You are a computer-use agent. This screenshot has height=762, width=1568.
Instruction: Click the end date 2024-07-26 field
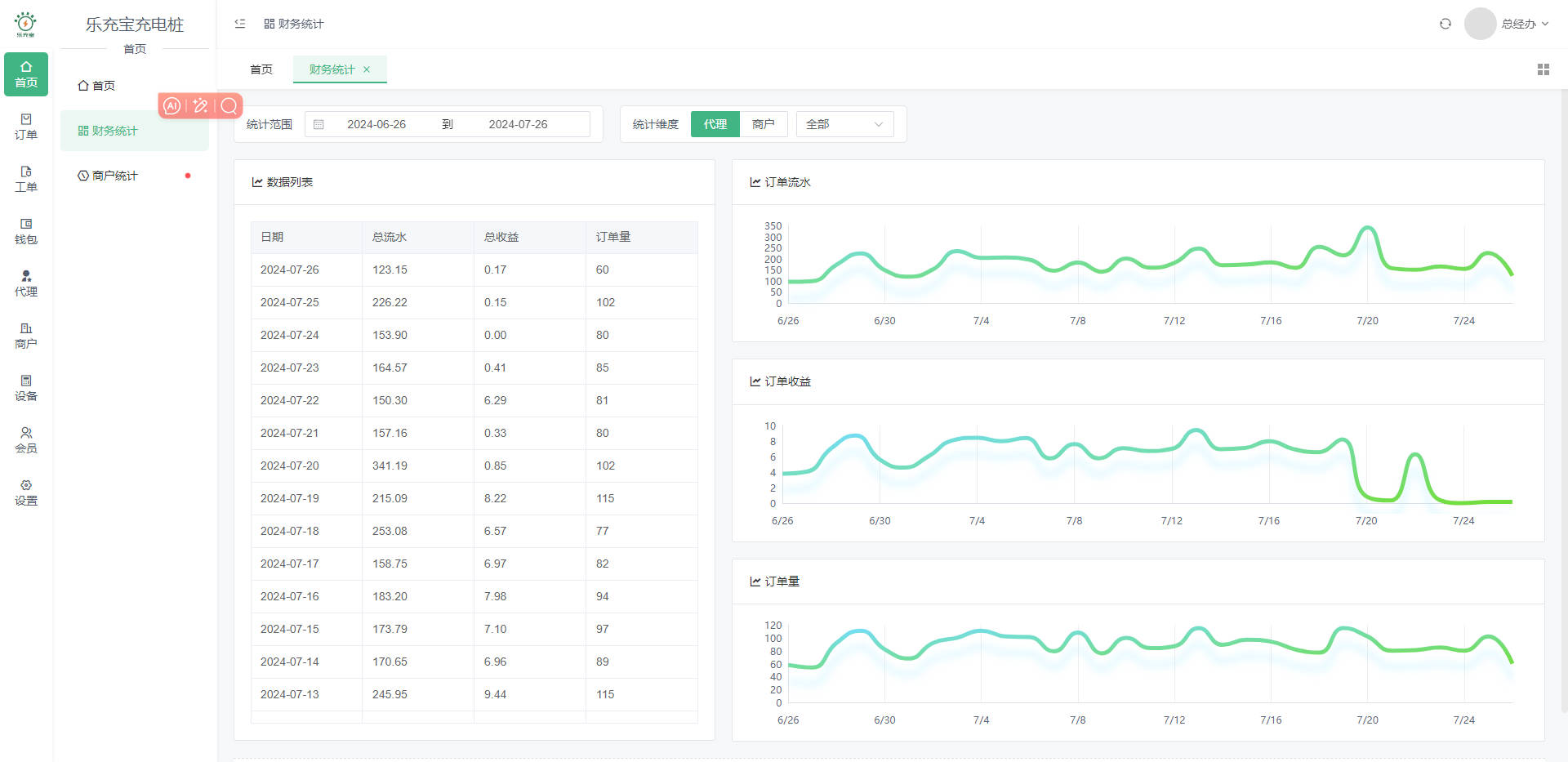pyautogui.click(x=518, y=124)
